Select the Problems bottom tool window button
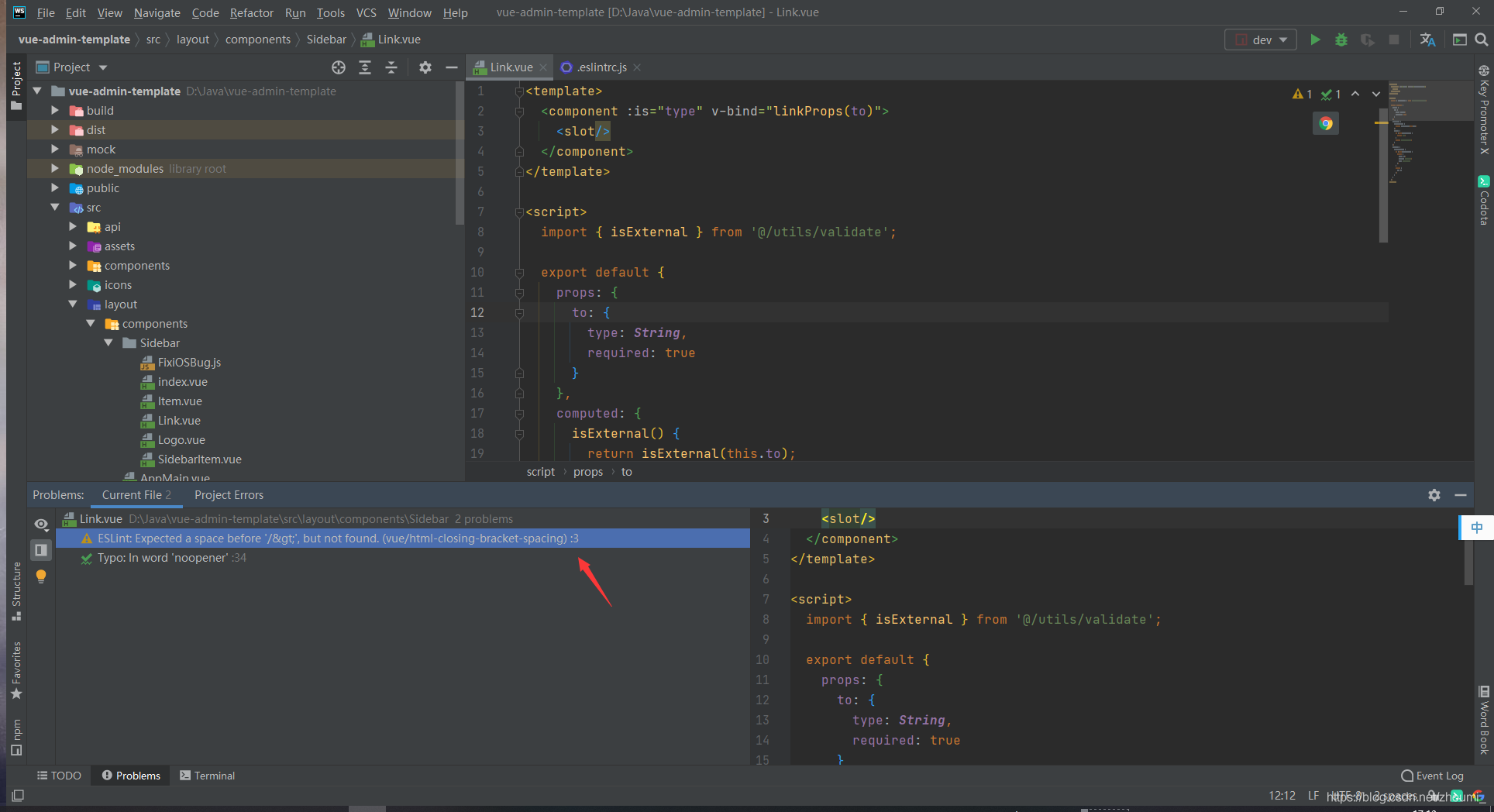 [x=131, y=776]
